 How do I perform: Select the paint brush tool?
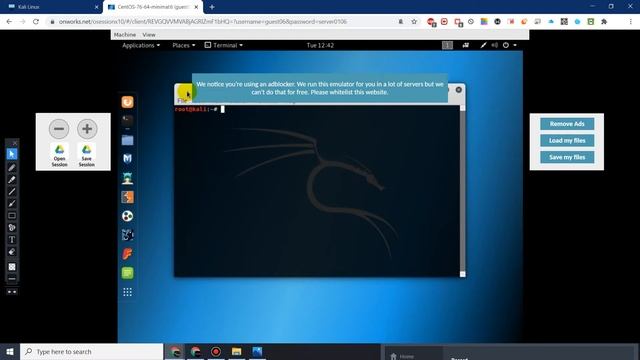(x=12, y=203)
